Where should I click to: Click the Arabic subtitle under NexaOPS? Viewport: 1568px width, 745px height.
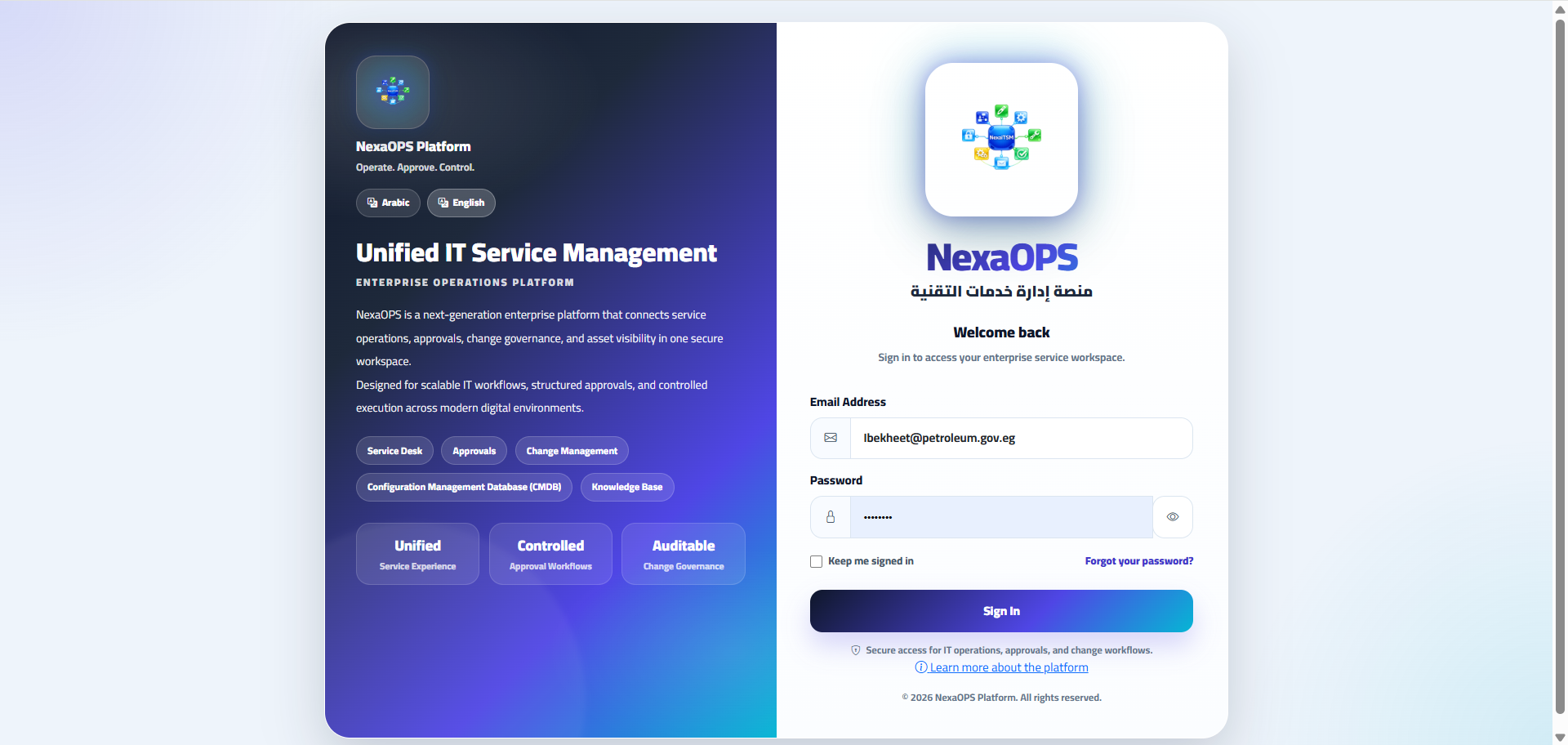[x=1001, y=292]
